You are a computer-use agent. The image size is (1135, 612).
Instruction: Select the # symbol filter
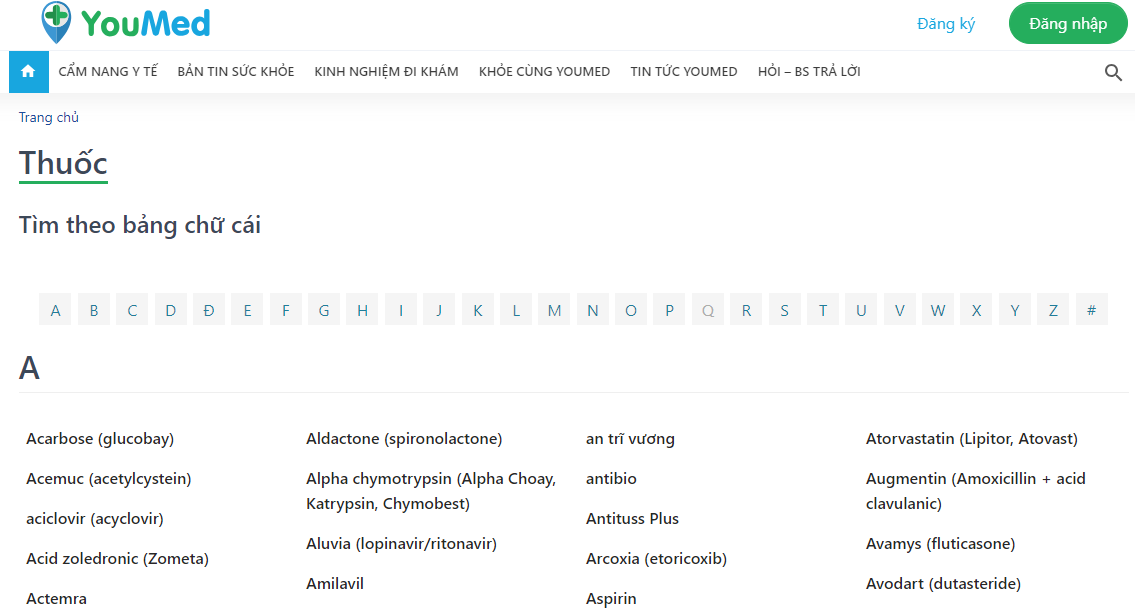click(1091, 310)
